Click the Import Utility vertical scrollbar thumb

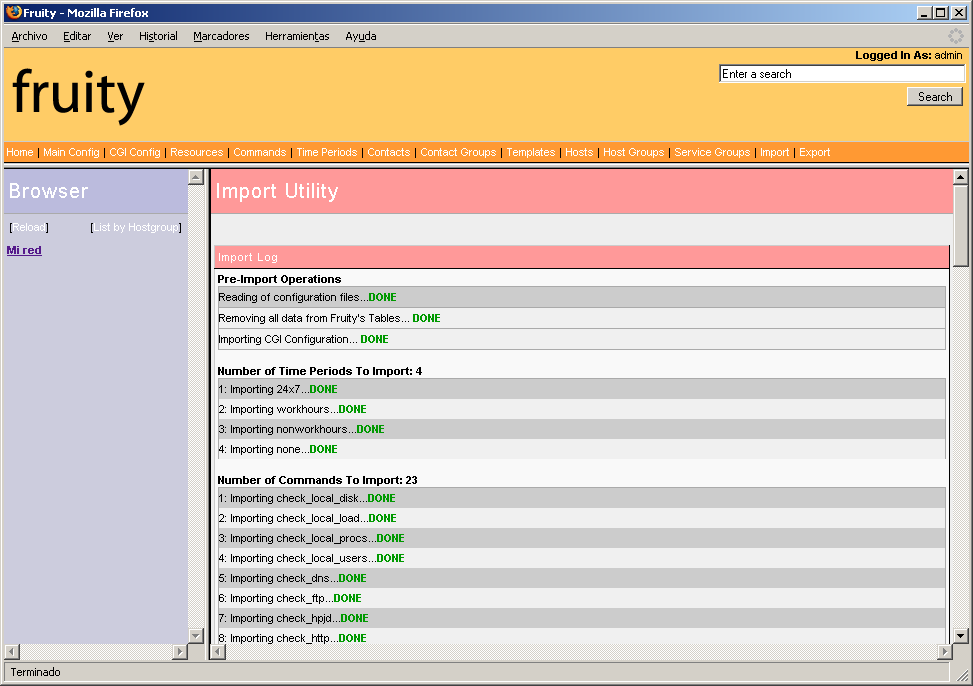961,226
